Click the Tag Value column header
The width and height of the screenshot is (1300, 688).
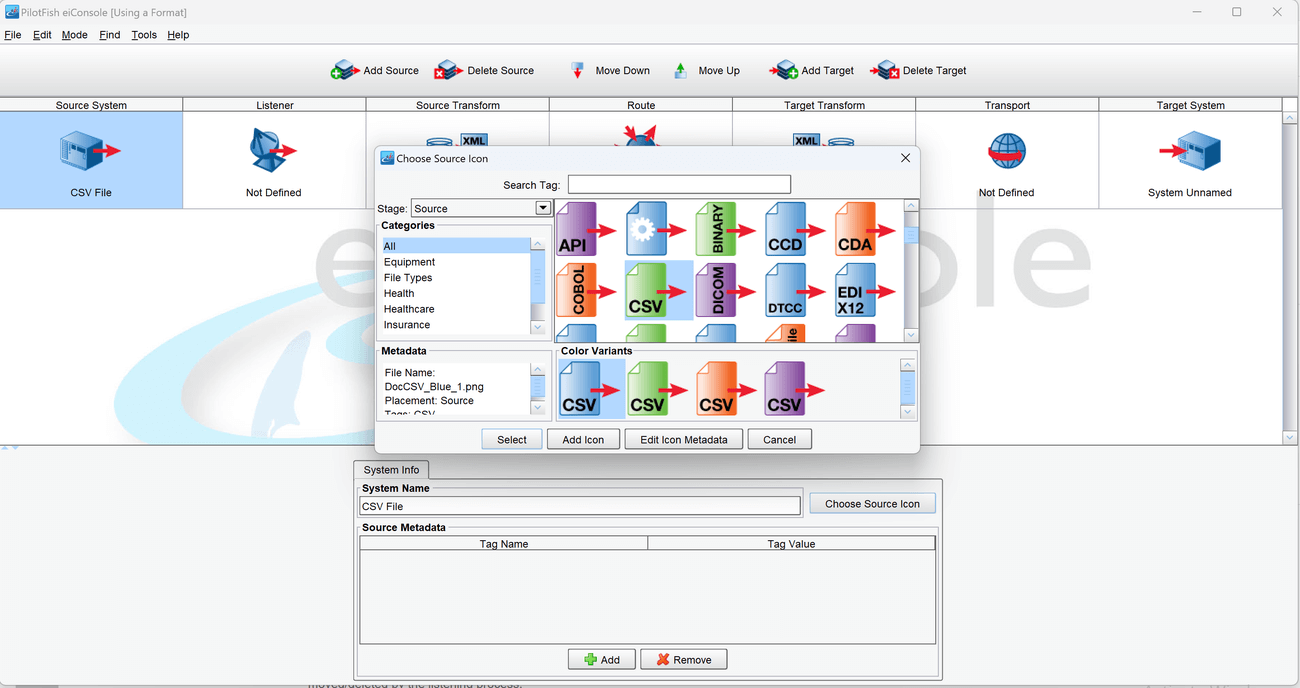pos(791,544)
